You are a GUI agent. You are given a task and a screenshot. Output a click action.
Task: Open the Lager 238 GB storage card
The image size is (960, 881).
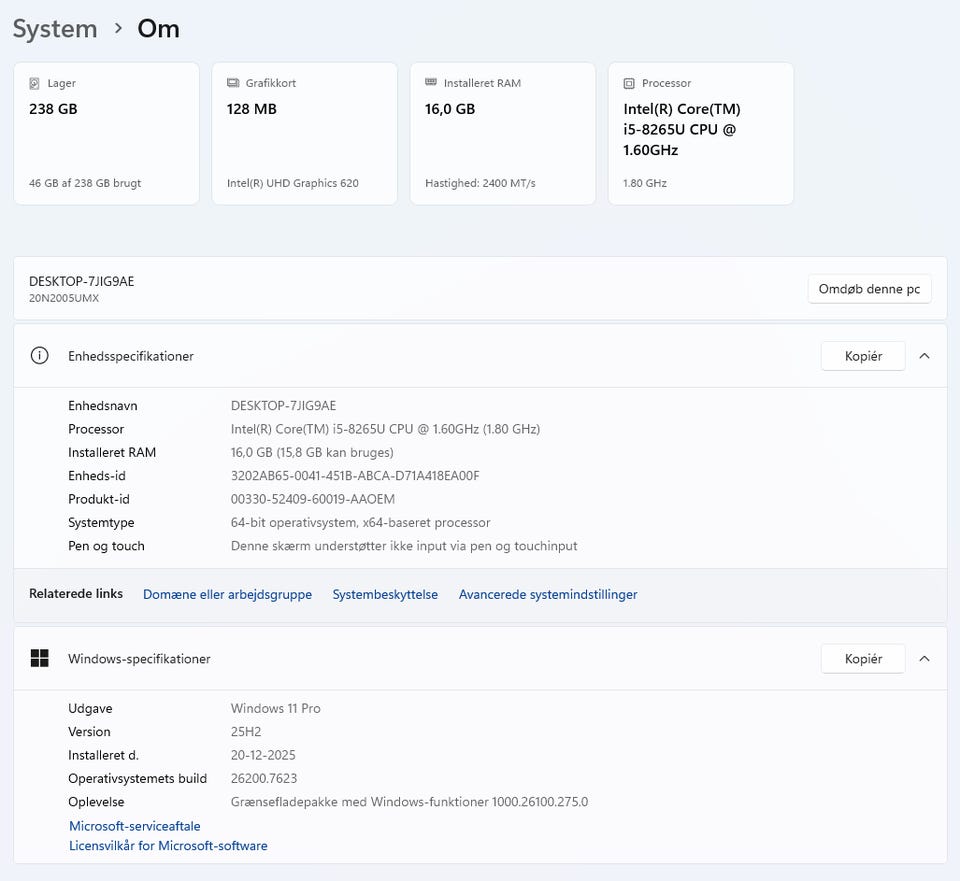point(106,134)
